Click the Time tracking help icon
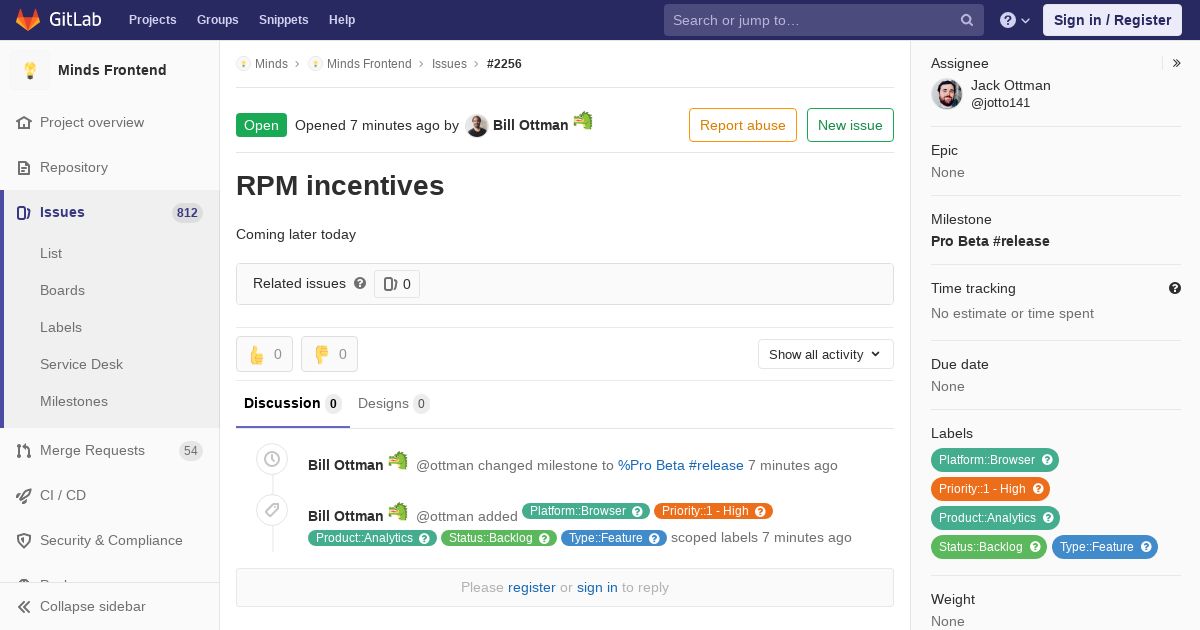 (x=1175, y=288)
